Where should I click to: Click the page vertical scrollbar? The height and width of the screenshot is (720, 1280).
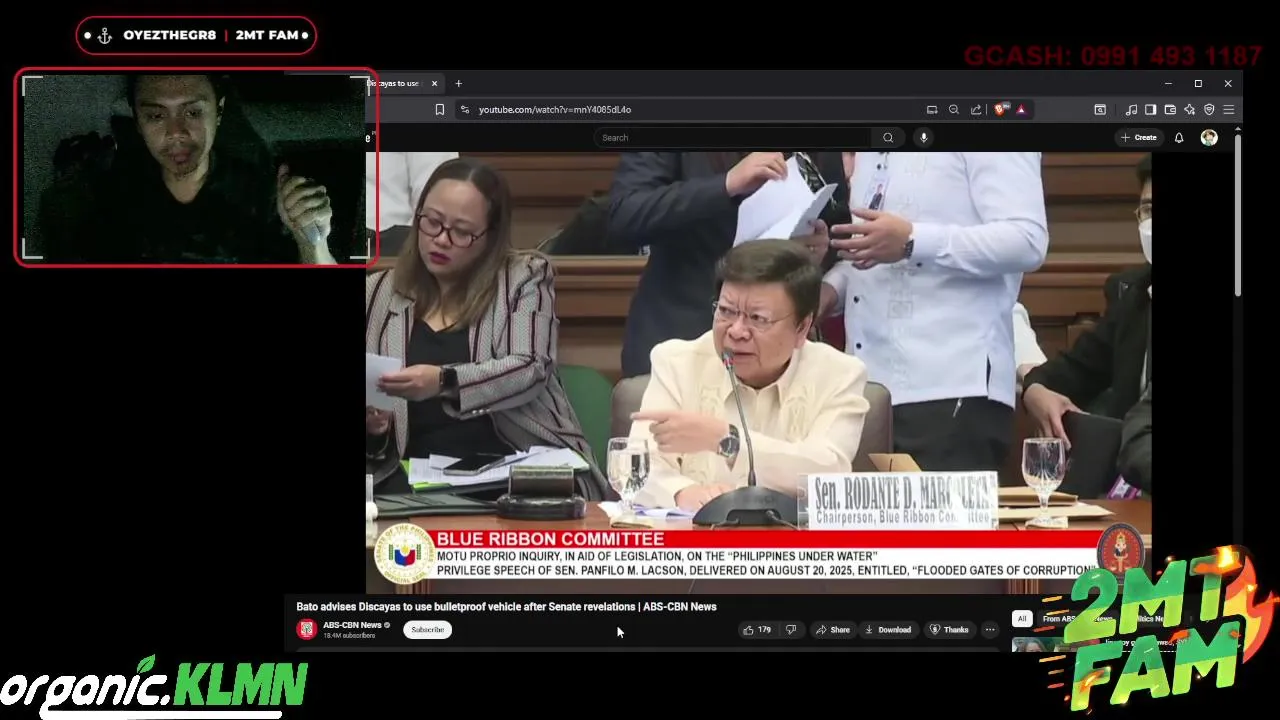(x=1238, y=215)
